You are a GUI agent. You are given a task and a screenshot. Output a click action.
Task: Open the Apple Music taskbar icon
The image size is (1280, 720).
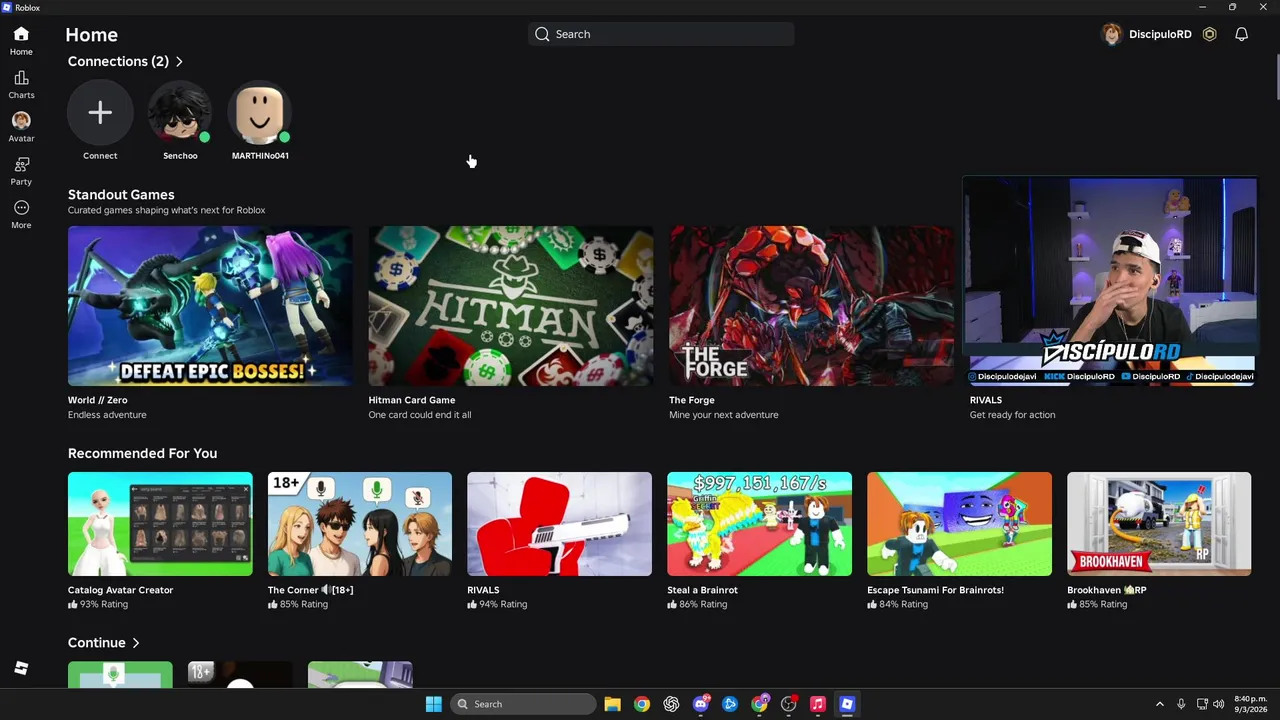point(818,704)
